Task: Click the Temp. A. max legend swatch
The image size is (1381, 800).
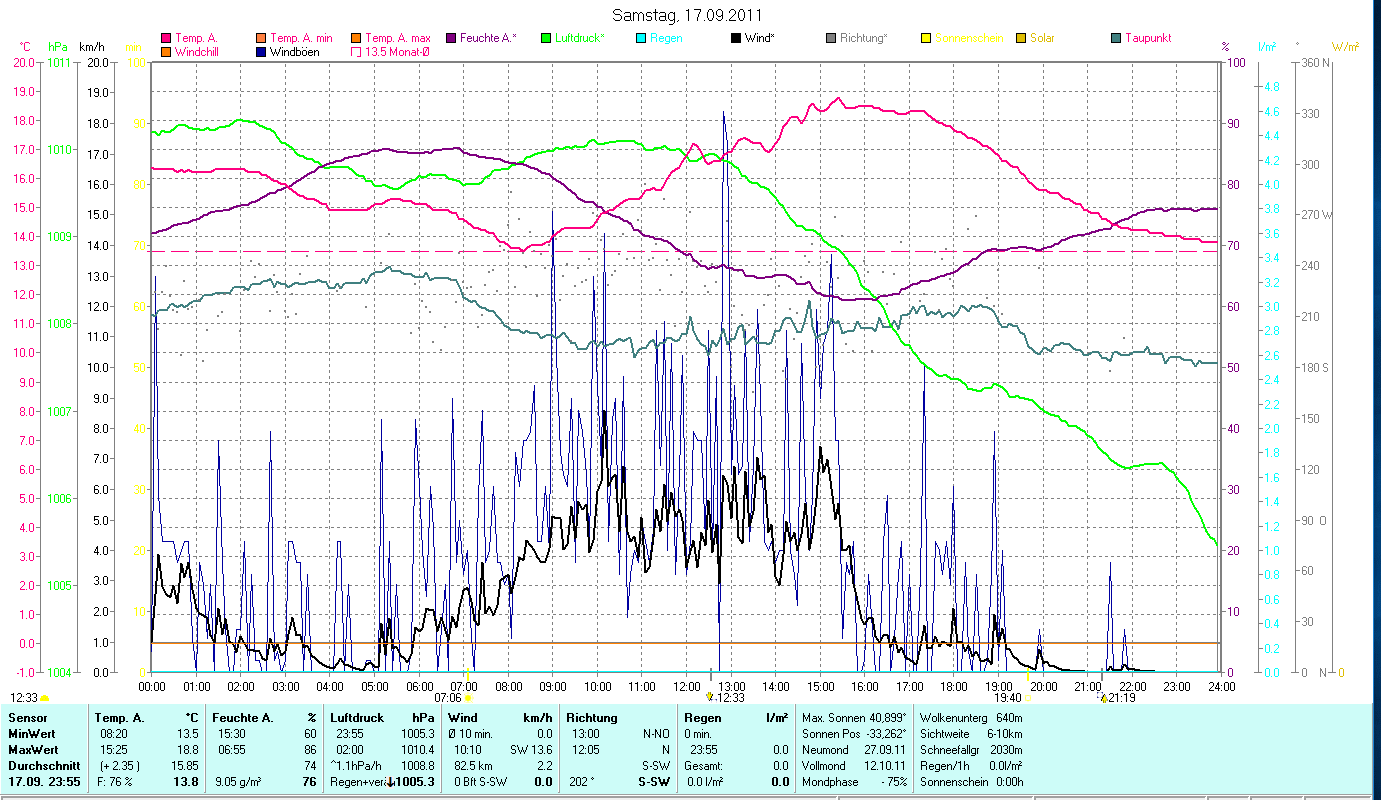Action: pos(356,38)
